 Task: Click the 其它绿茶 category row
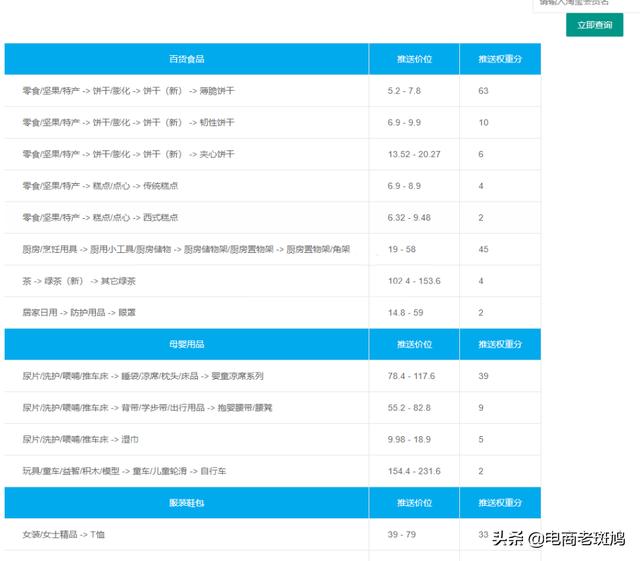(x=273, y=281)
